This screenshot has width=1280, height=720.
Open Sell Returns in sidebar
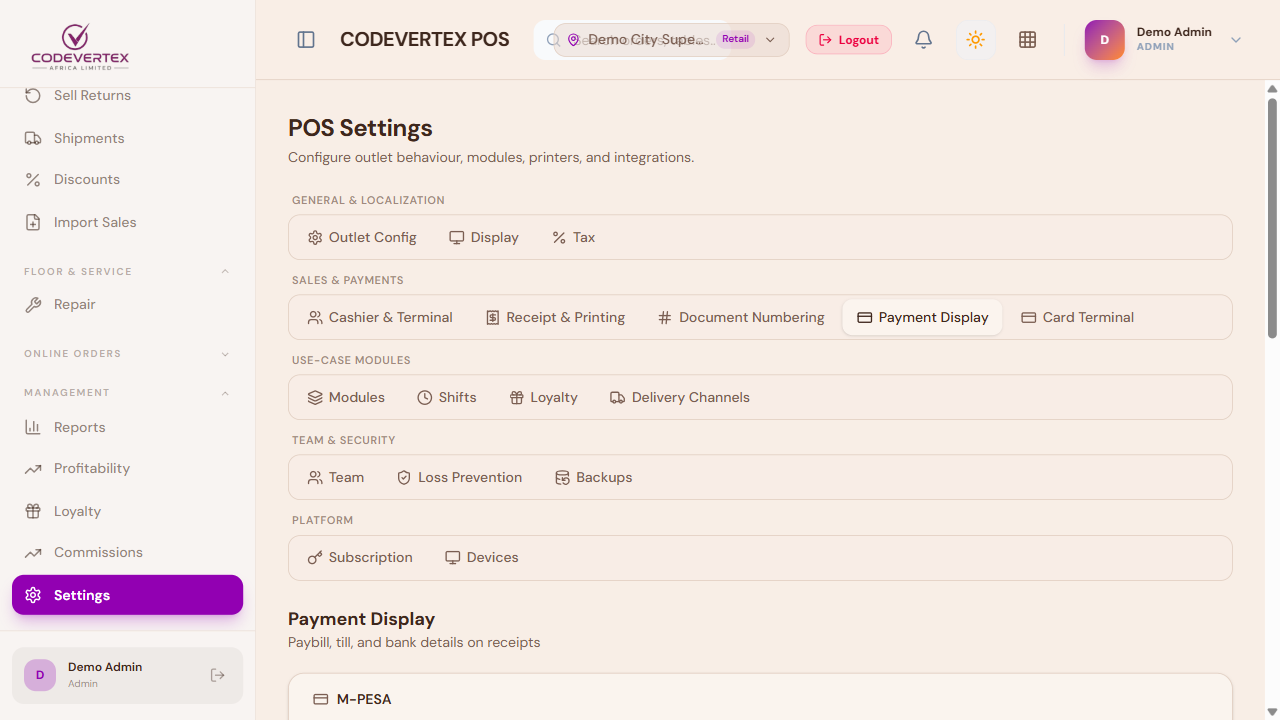(x=127, y=95)
